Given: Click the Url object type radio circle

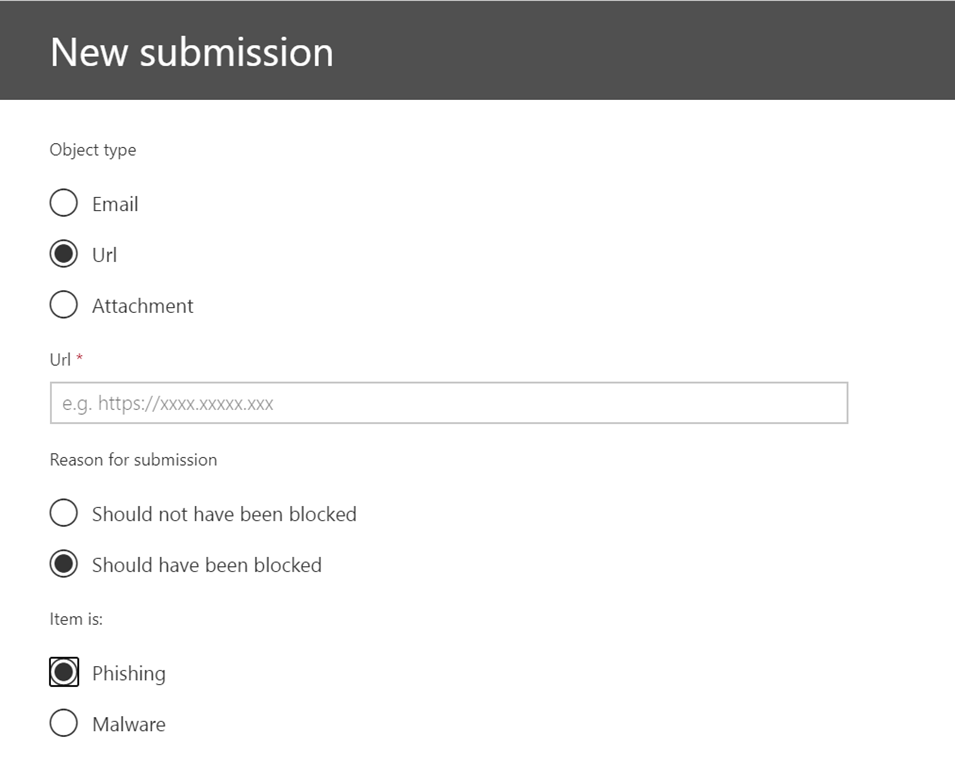Looking at the screenshot, I should pos(63,254).
